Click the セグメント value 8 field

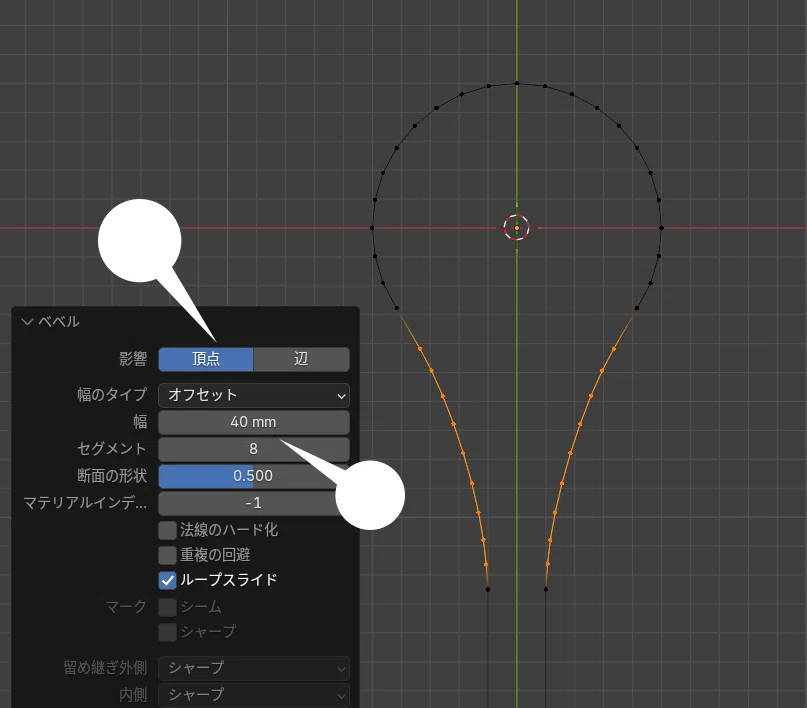point(254,449)
